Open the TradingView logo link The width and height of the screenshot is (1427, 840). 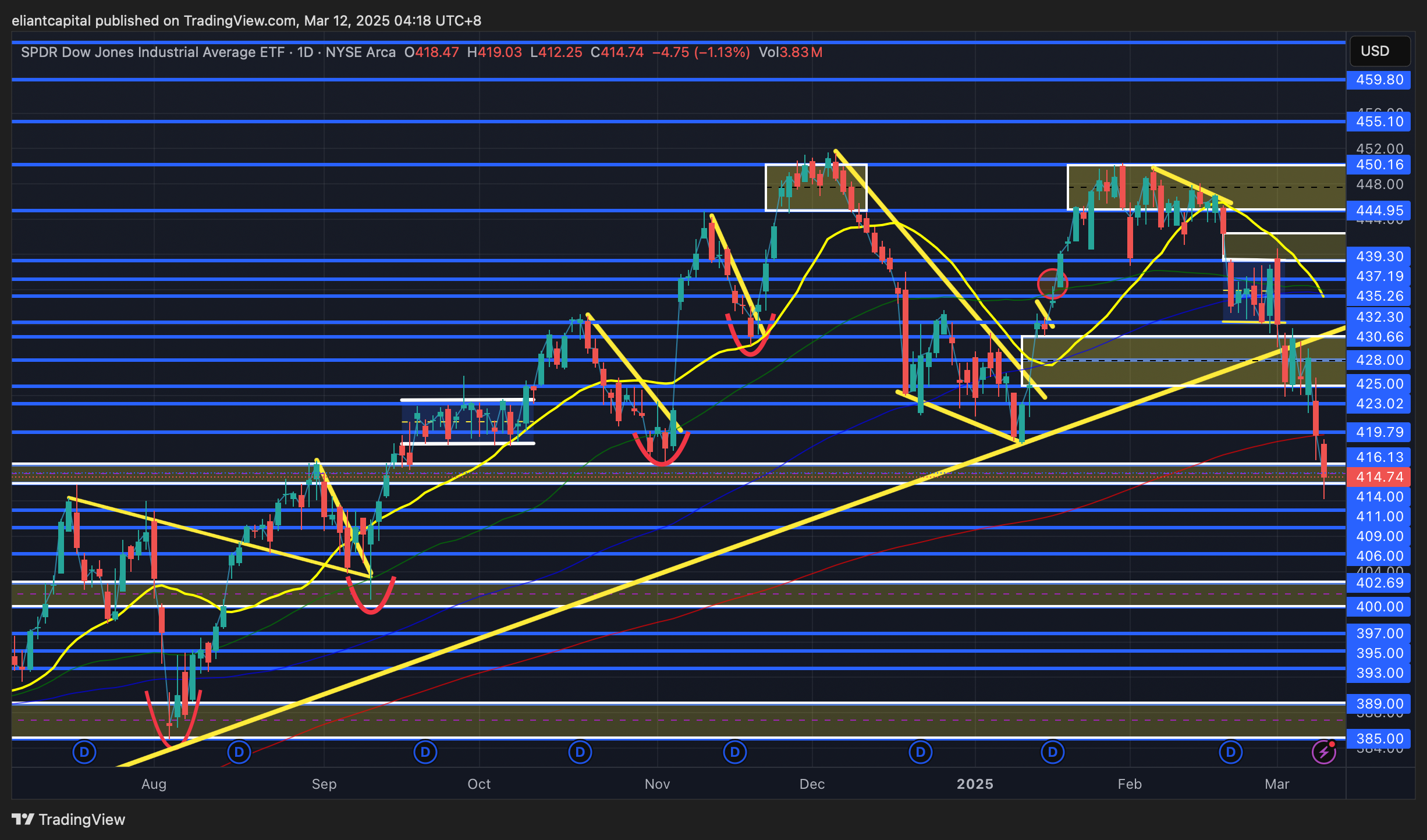tap(69, 819)
